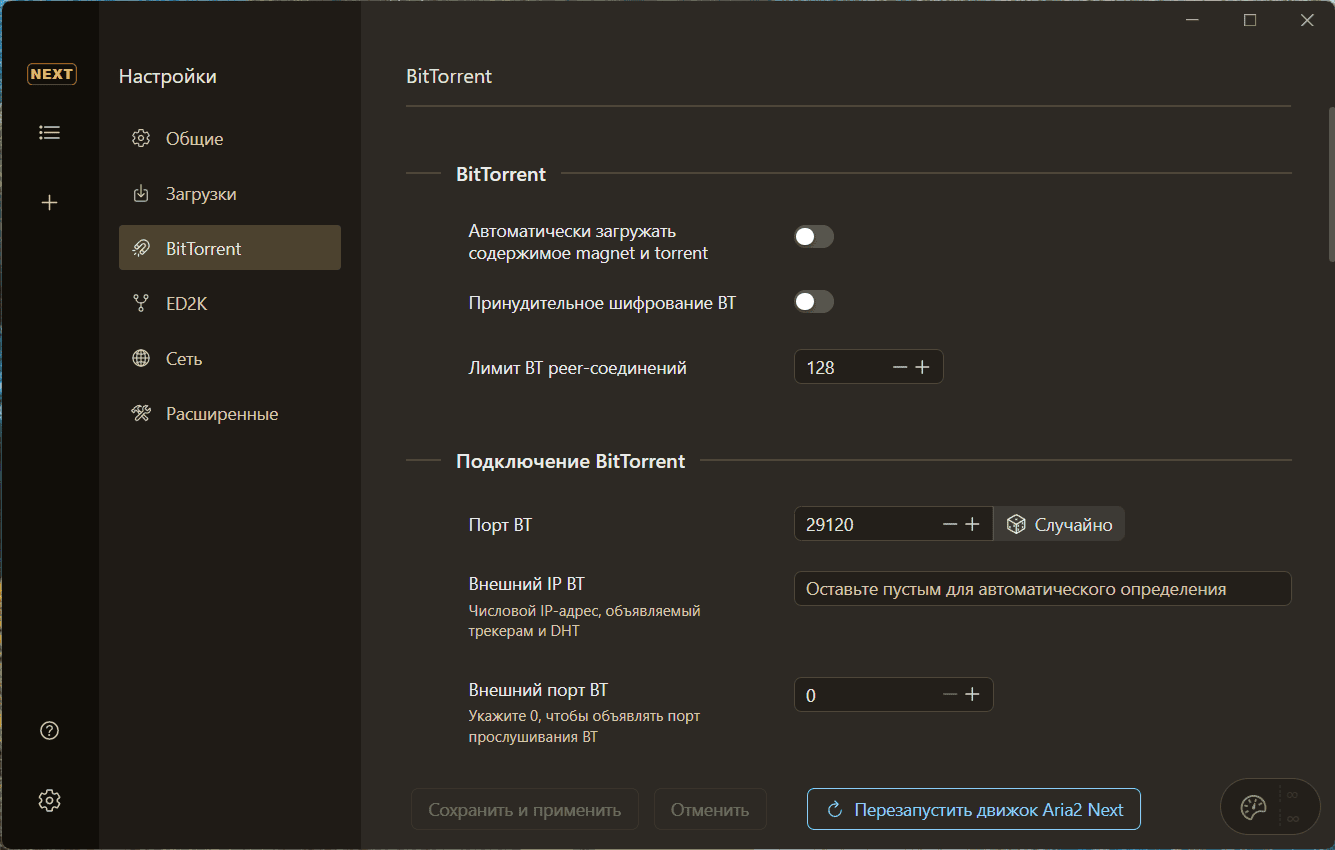Increase BT peer connection limit
Image resolution: width=1335 pixels, height=850 pixels.
tap(922, 368)
